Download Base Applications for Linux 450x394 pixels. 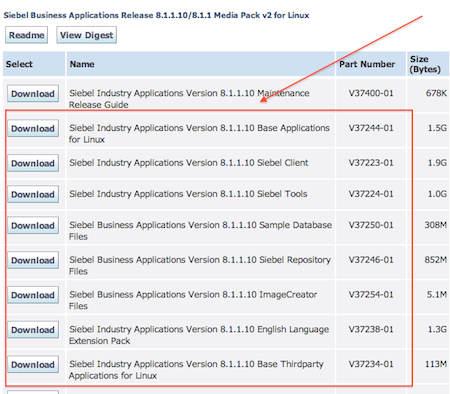coord(33,128)
